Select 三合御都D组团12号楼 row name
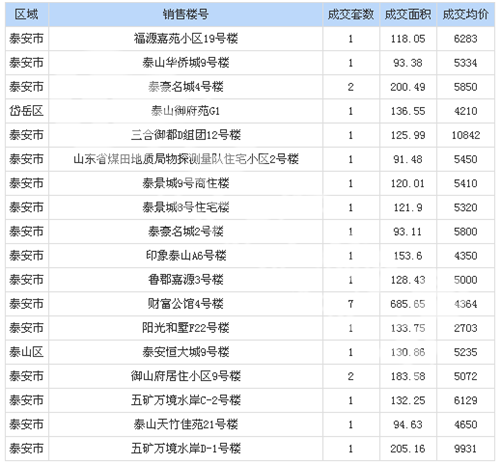500x464 pixels. 186,135
